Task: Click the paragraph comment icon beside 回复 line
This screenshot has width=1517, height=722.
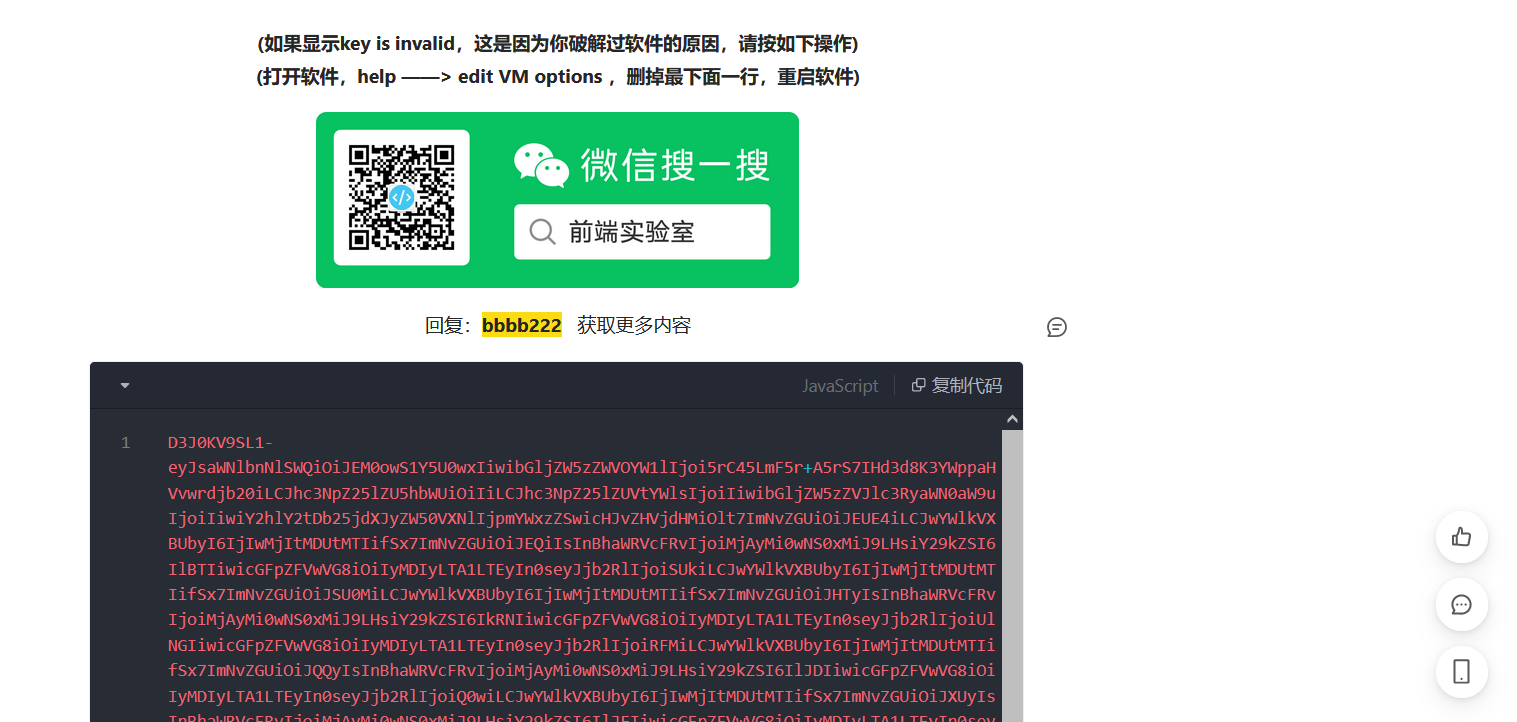Action: coord(1057,327)
